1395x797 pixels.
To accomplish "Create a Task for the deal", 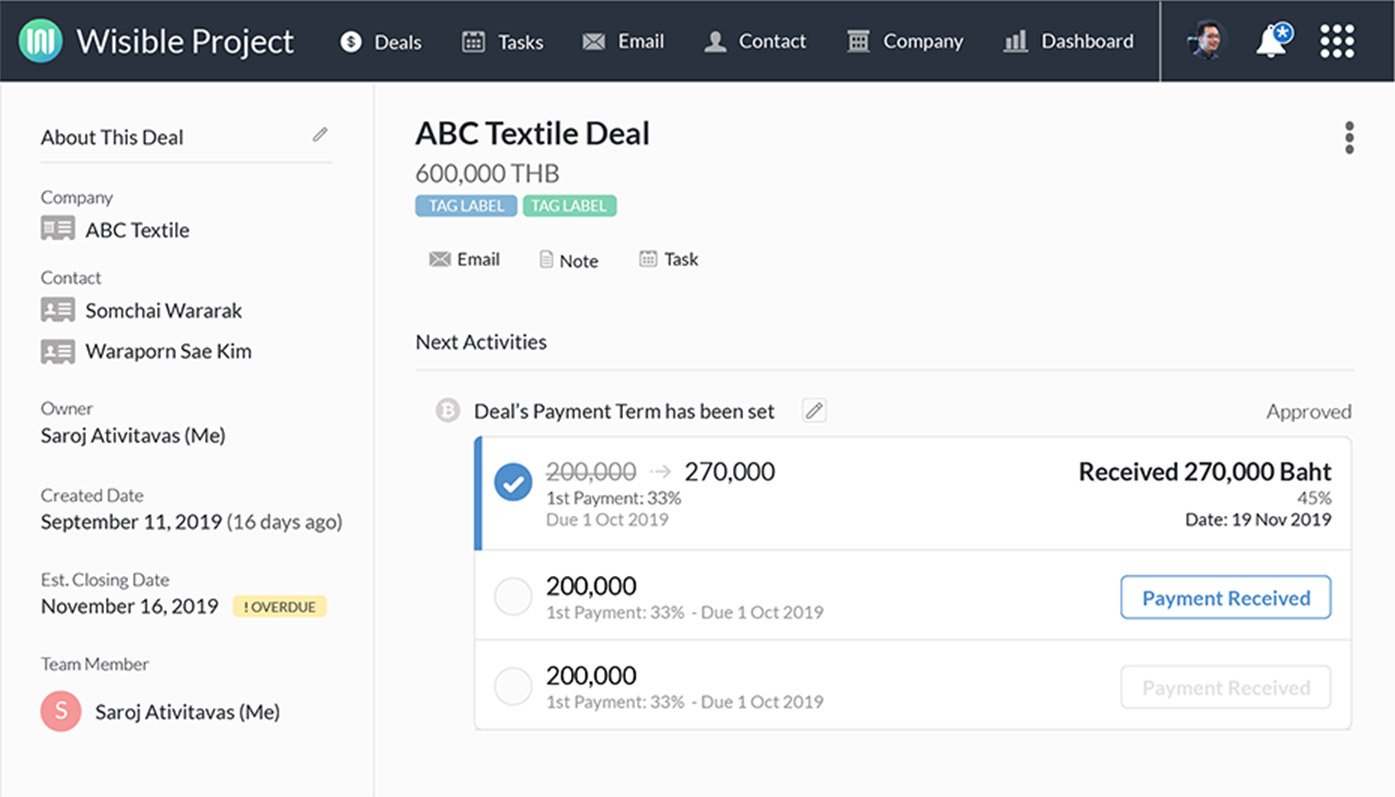I will click(668, 259).
